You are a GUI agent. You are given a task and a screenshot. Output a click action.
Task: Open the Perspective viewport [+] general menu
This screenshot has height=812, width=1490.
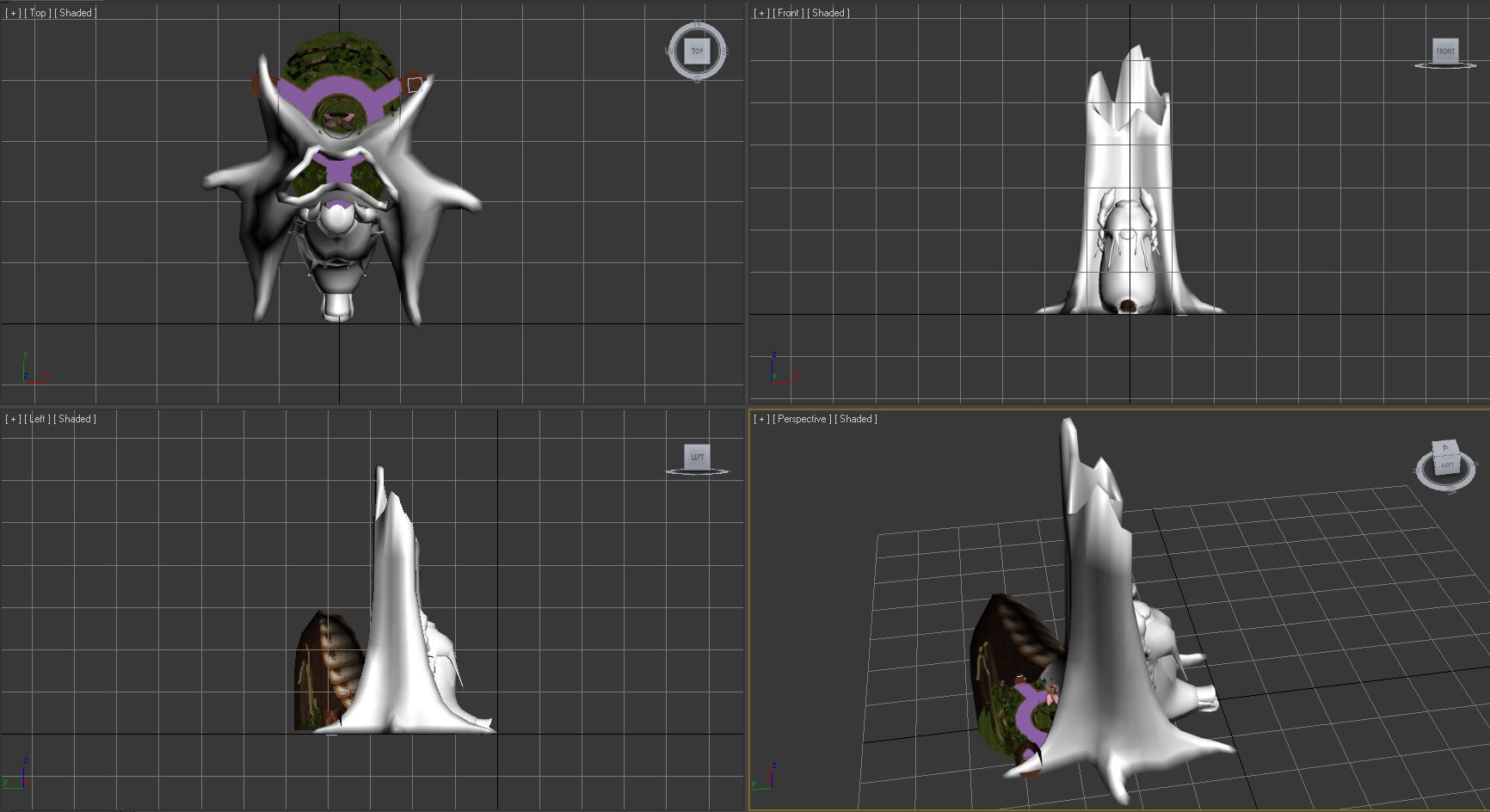click(x=761, y=419)
